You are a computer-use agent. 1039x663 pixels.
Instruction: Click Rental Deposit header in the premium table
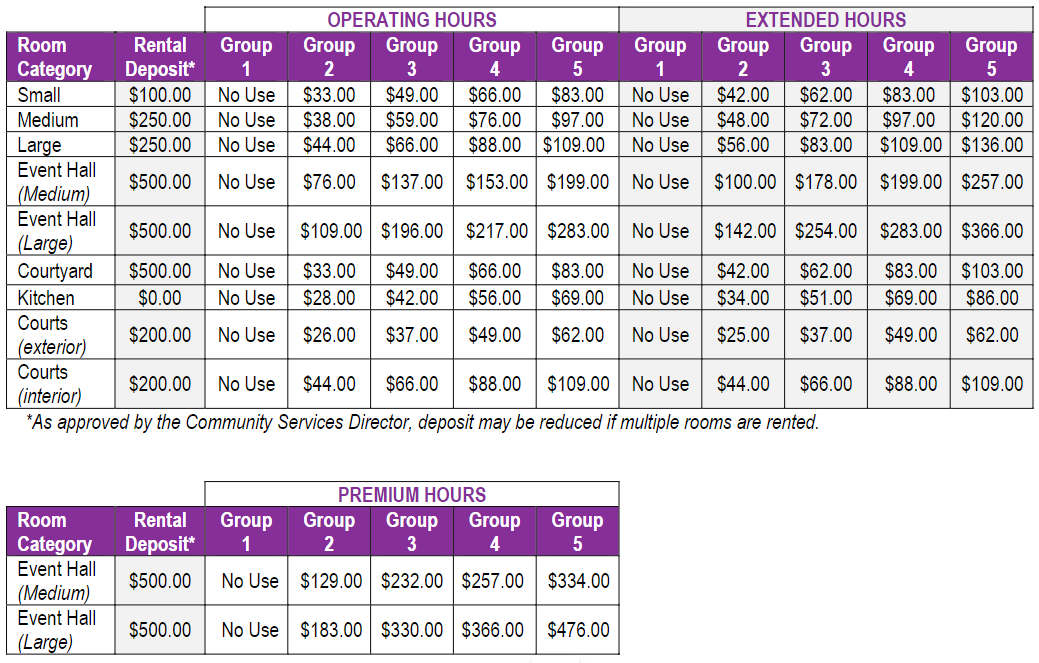point(160,532)
